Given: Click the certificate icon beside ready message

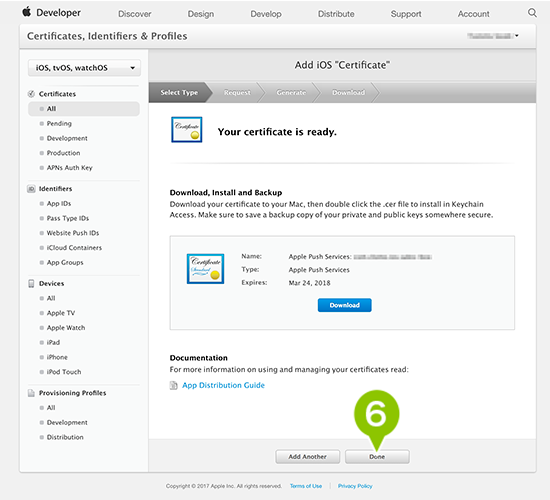Looking at the screenshot, I should click(187, 130).
